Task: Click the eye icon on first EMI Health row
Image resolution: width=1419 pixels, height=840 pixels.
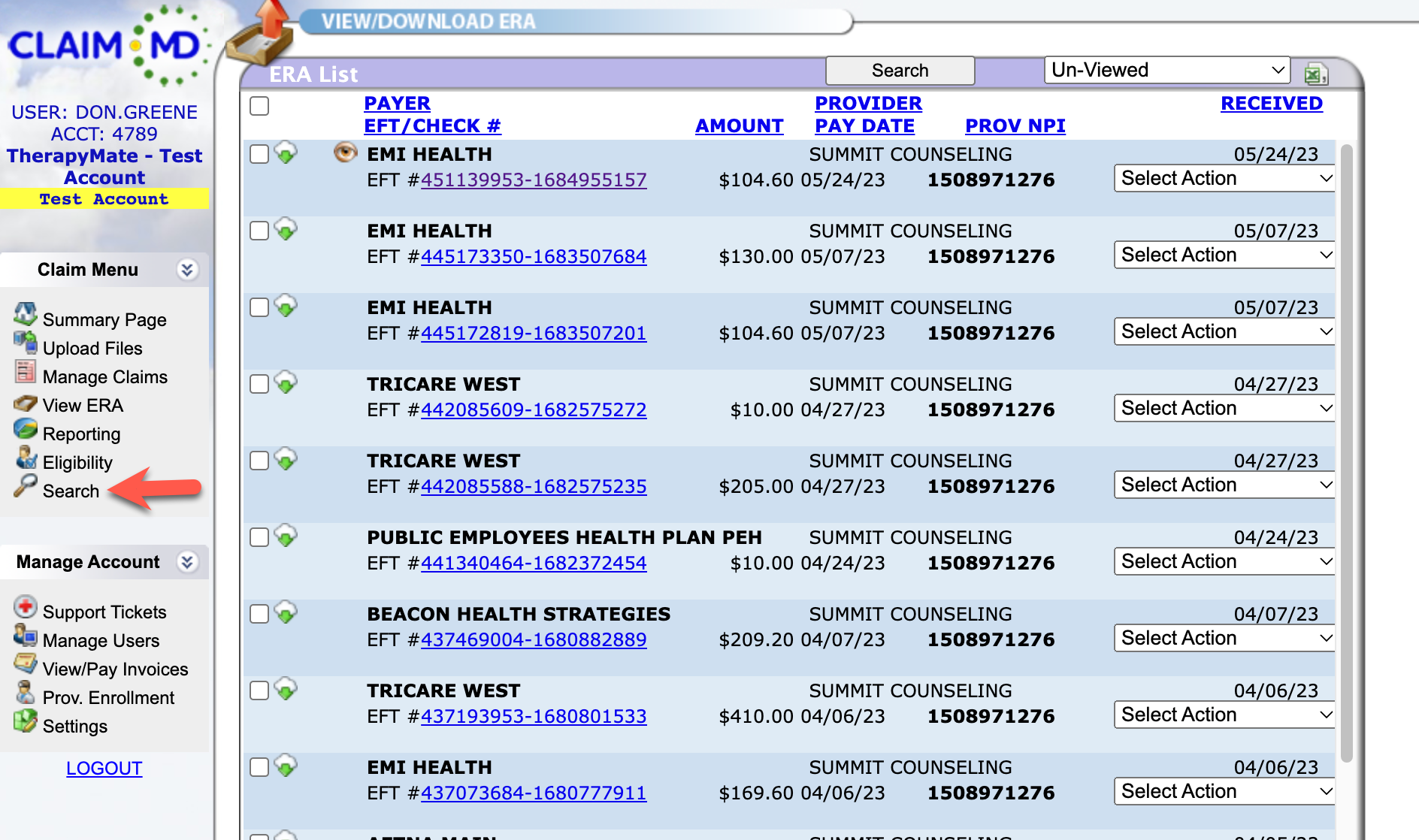Action: (345, 153)
